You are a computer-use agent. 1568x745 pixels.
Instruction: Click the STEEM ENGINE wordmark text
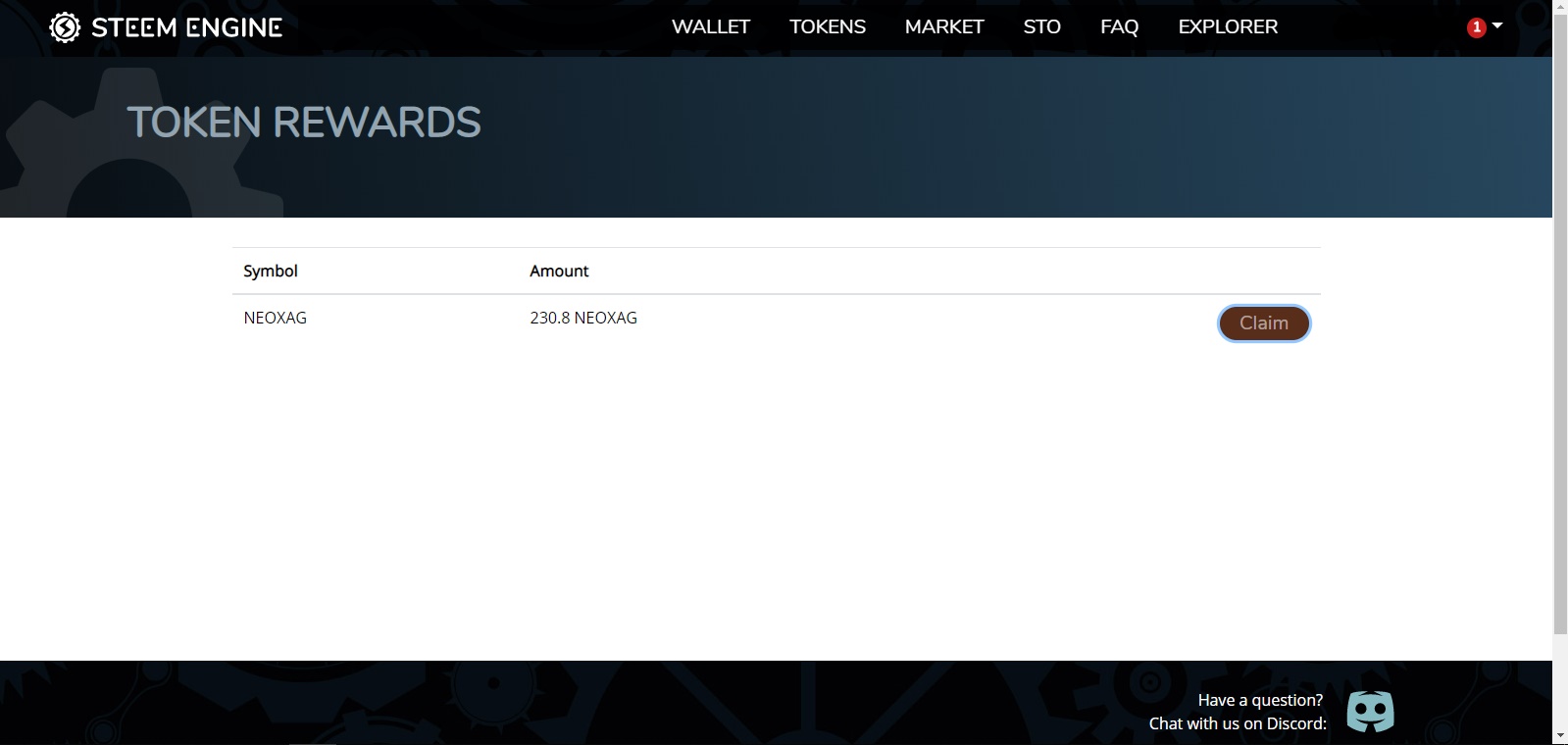click(x=186, y=27)
